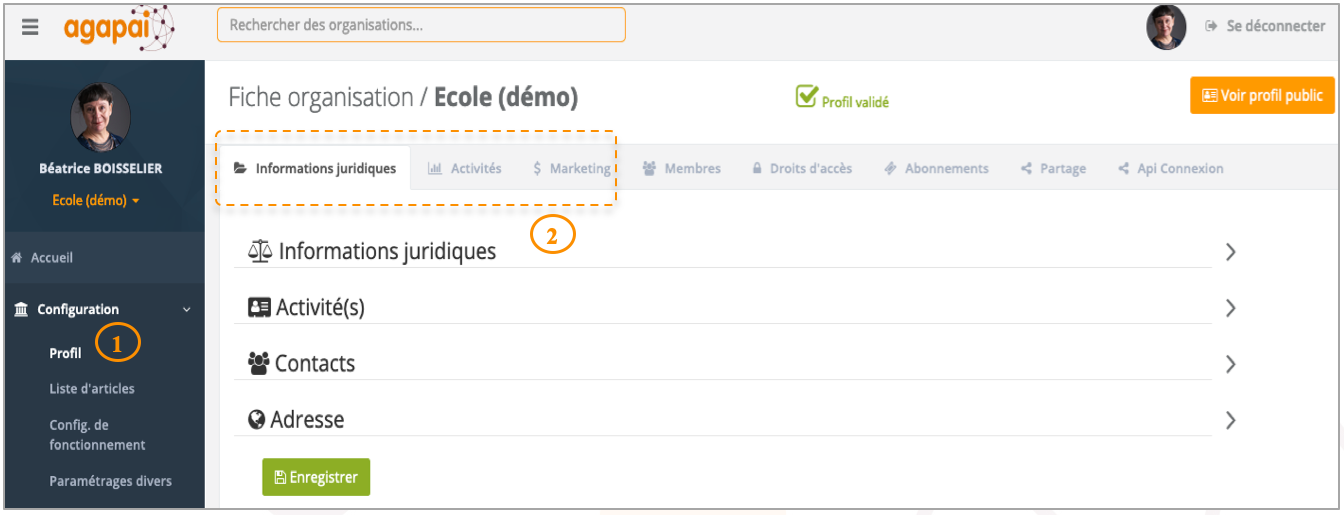Click the ID card icon beside Activité(s)
This screenshot has width=1344, height=515.
[260, 307]
